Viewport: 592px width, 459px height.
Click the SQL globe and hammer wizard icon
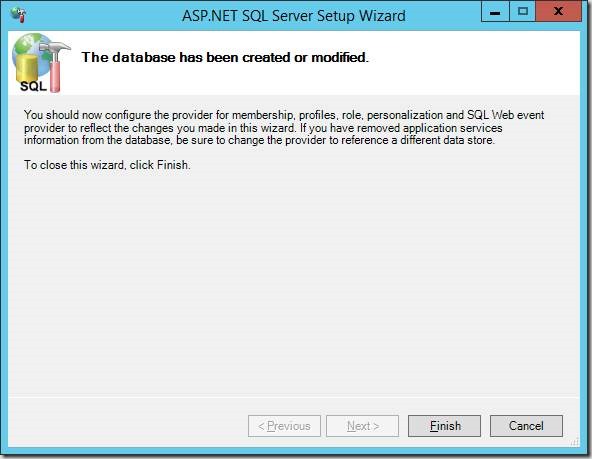tap(41, 63)
